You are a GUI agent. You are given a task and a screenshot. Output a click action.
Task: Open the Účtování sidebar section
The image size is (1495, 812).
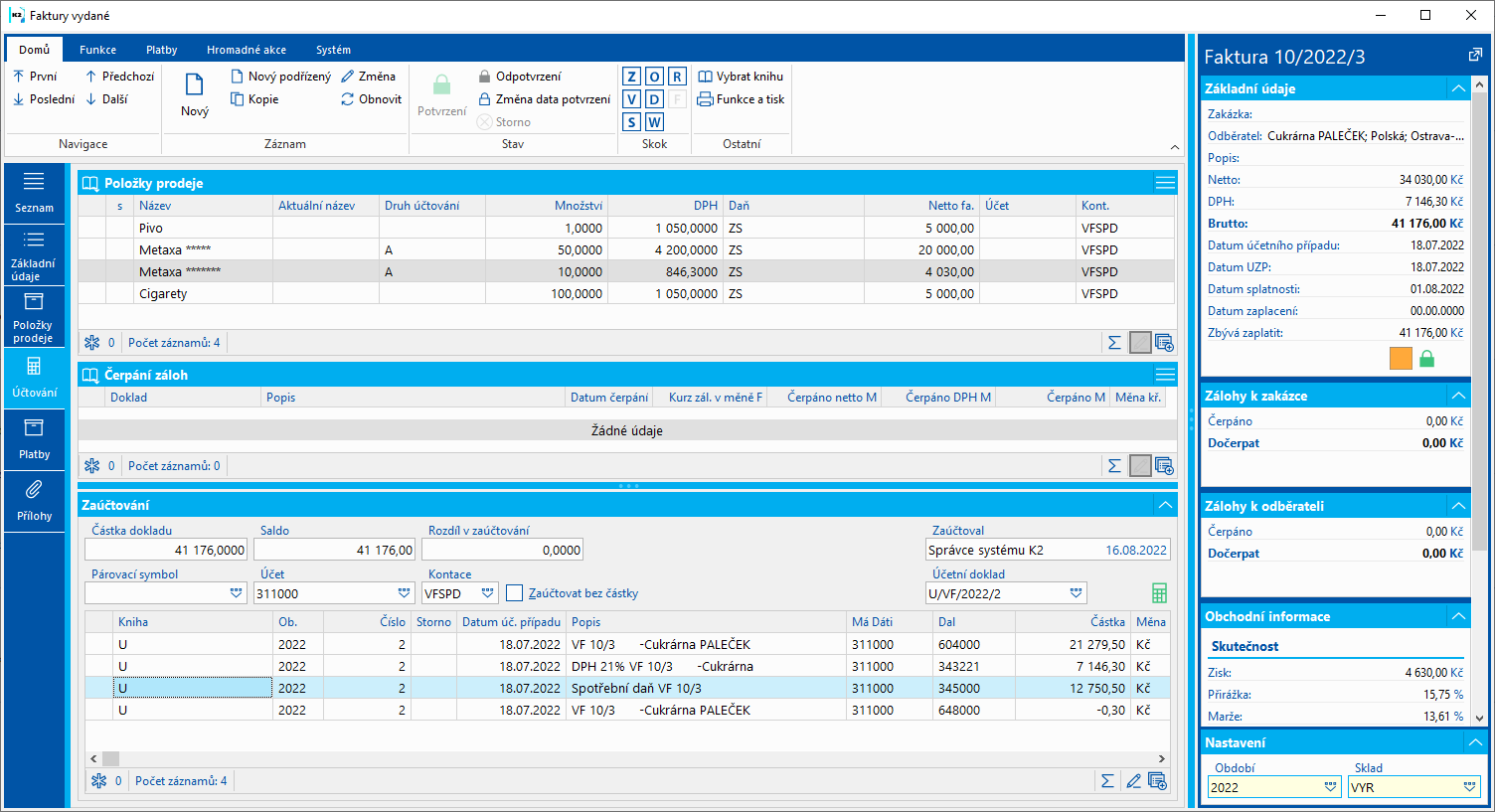click(34, 377)
